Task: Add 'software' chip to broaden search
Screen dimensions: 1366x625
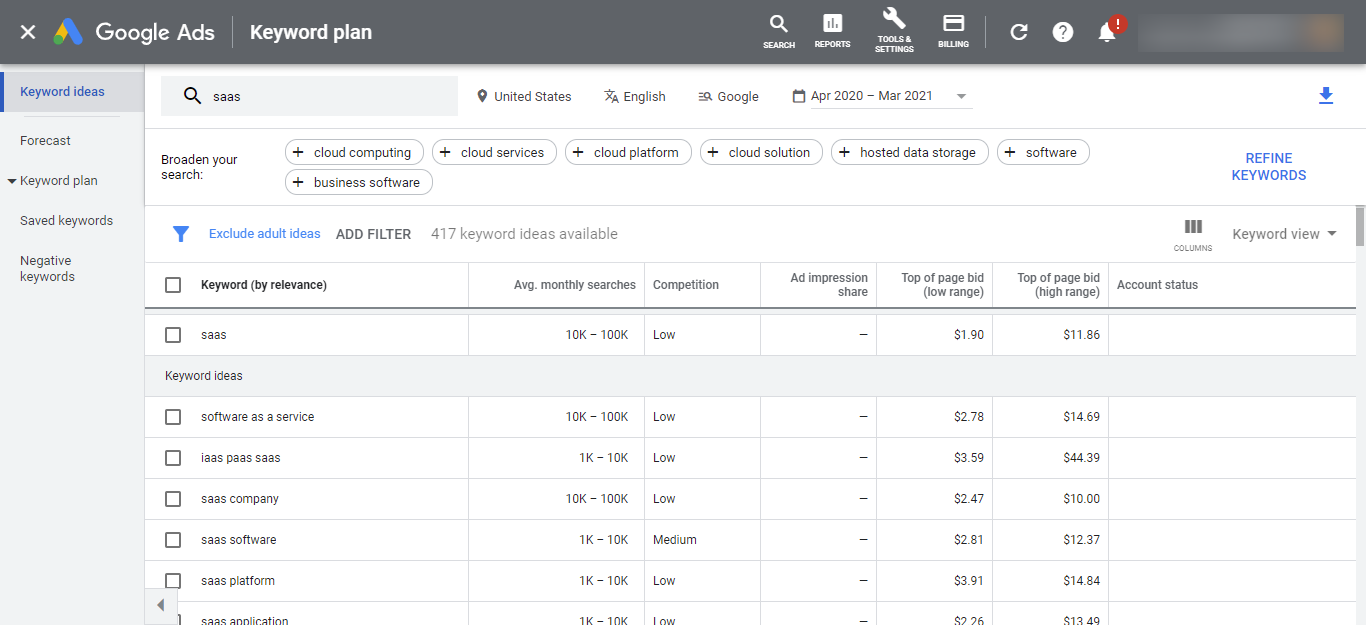Action: [x=1043, y=152]
